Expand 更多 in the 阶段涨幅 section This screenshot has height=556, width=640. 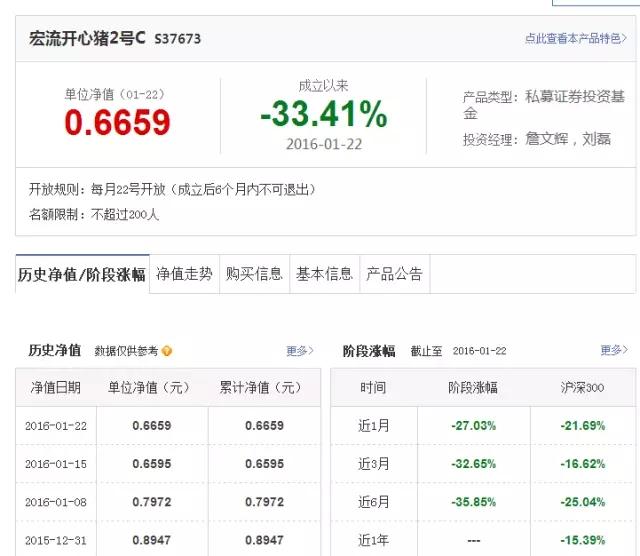(613, 351)
